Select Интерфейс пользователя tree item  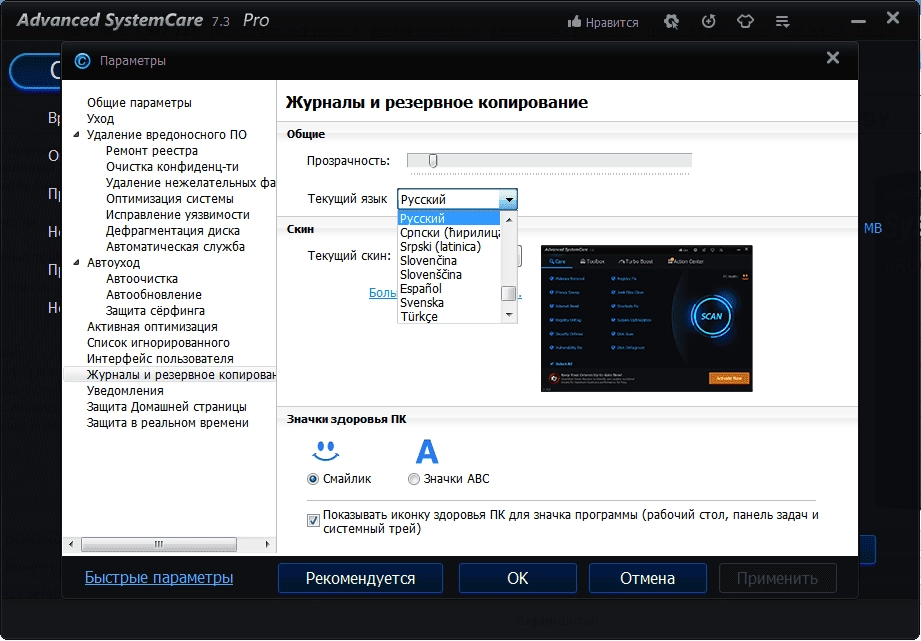coord(160,359)
